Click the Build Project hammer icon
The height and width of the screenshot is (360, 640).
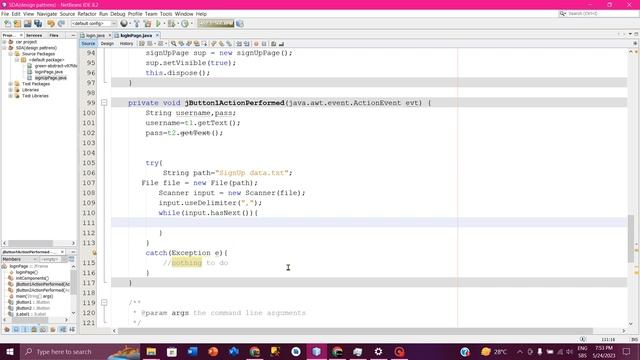pos(137,24)
